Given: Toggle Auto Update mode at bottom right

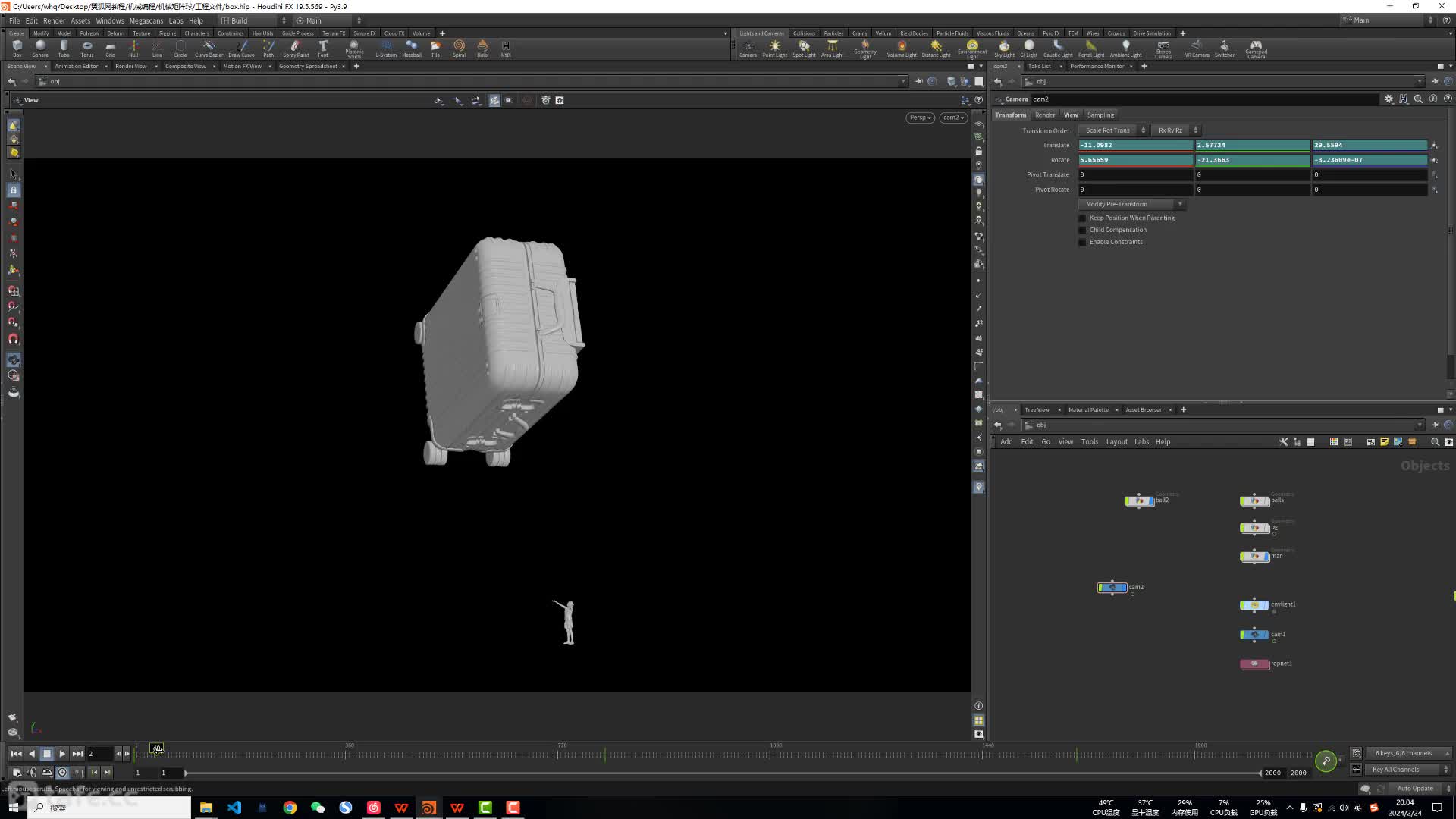Looking at the screenshot, I should tap(1421, 789).
